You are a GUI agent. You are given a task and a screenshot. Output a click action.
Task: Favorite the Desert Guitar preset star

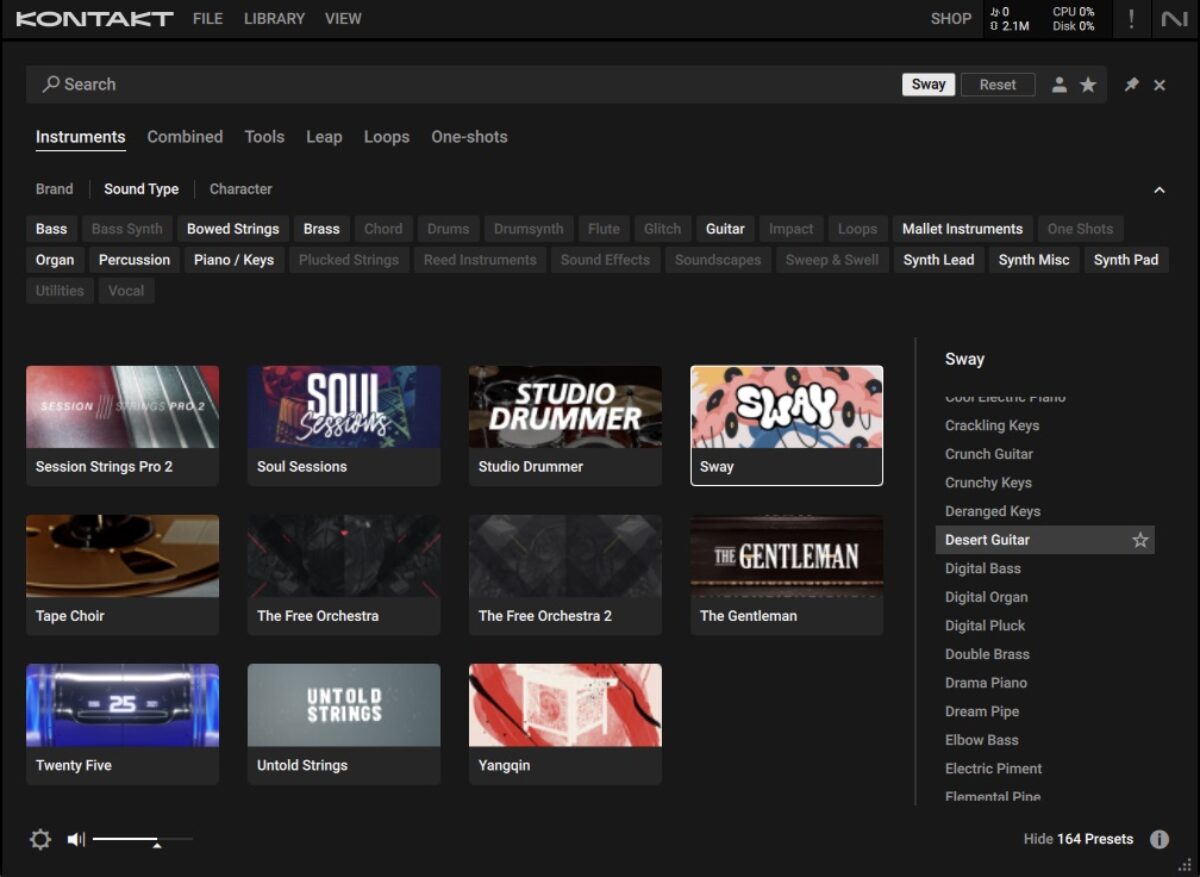pyautogui.click(x=1140, y=540)
